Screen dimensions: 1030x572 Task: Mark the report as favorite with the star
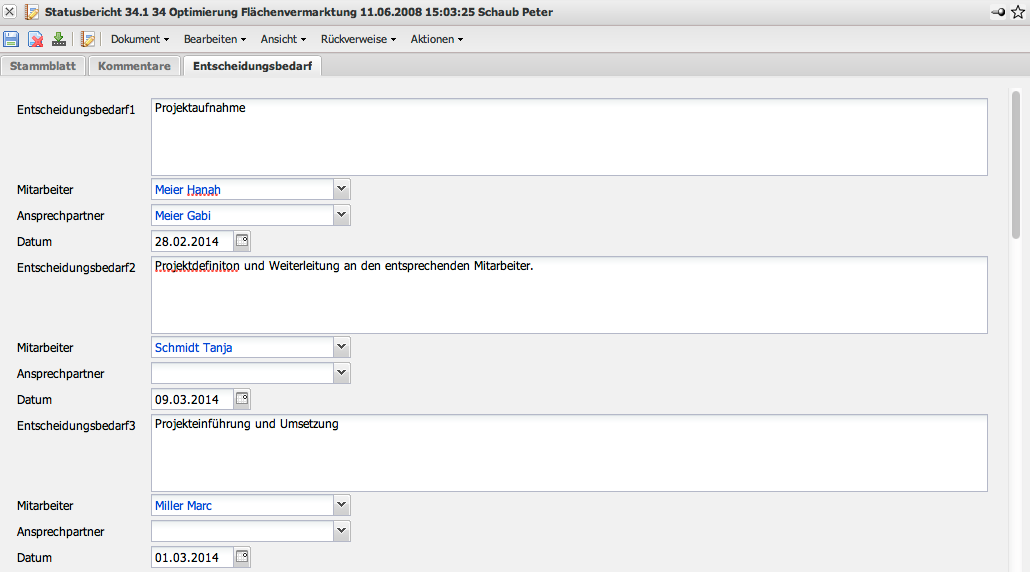click(x=1018, y=12)
